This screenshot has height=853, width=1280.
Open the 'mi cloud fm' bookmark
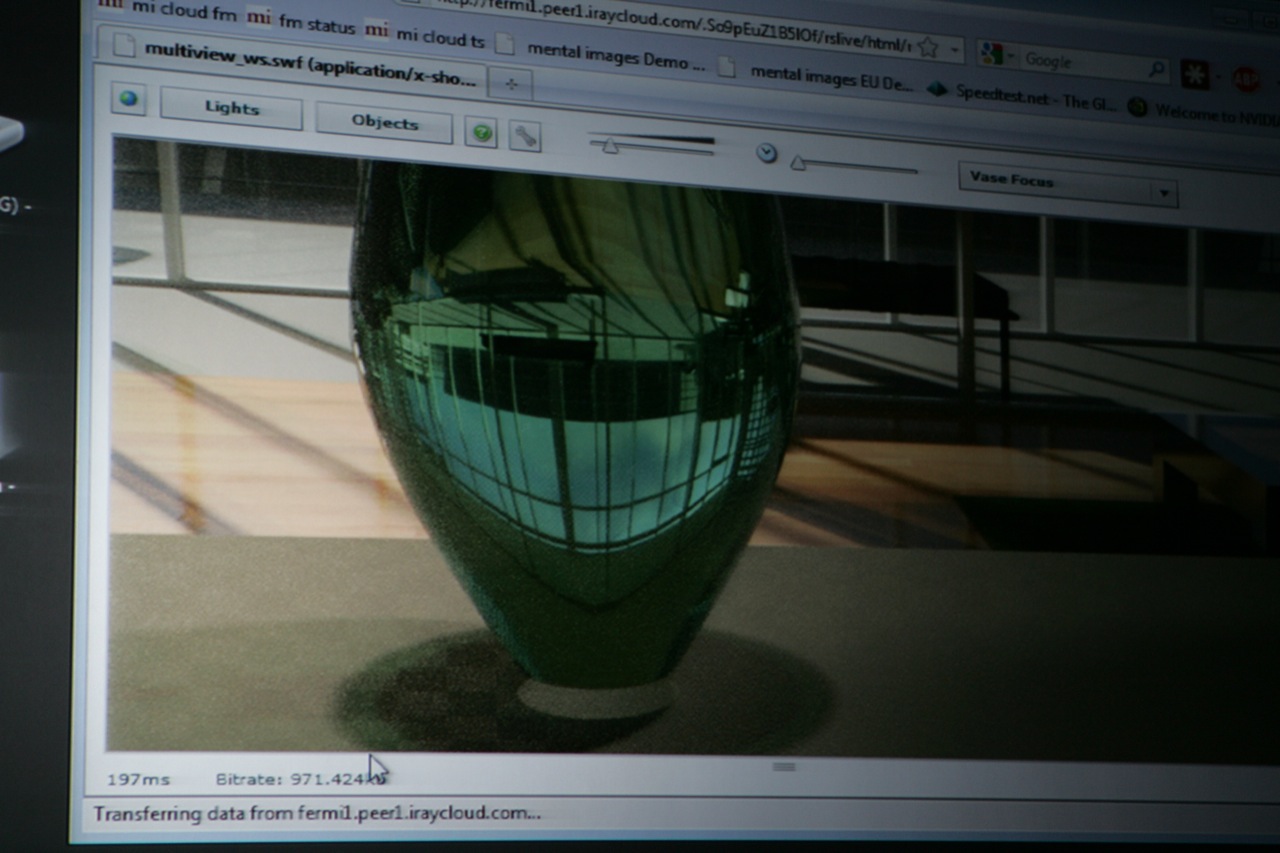pyautogui.click(x=170, y=11)
